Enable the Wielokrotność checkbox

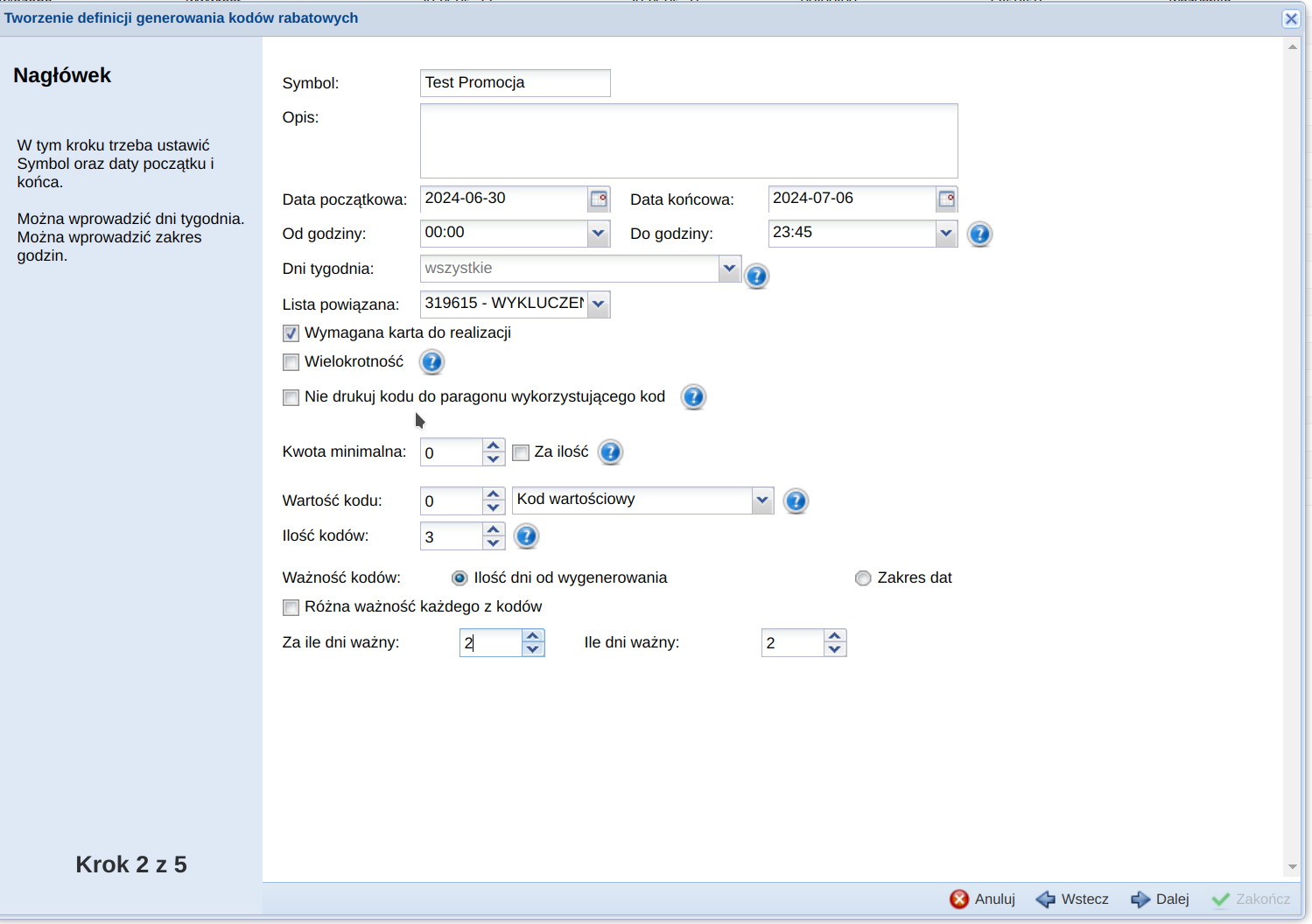click(x=291, y=362)
